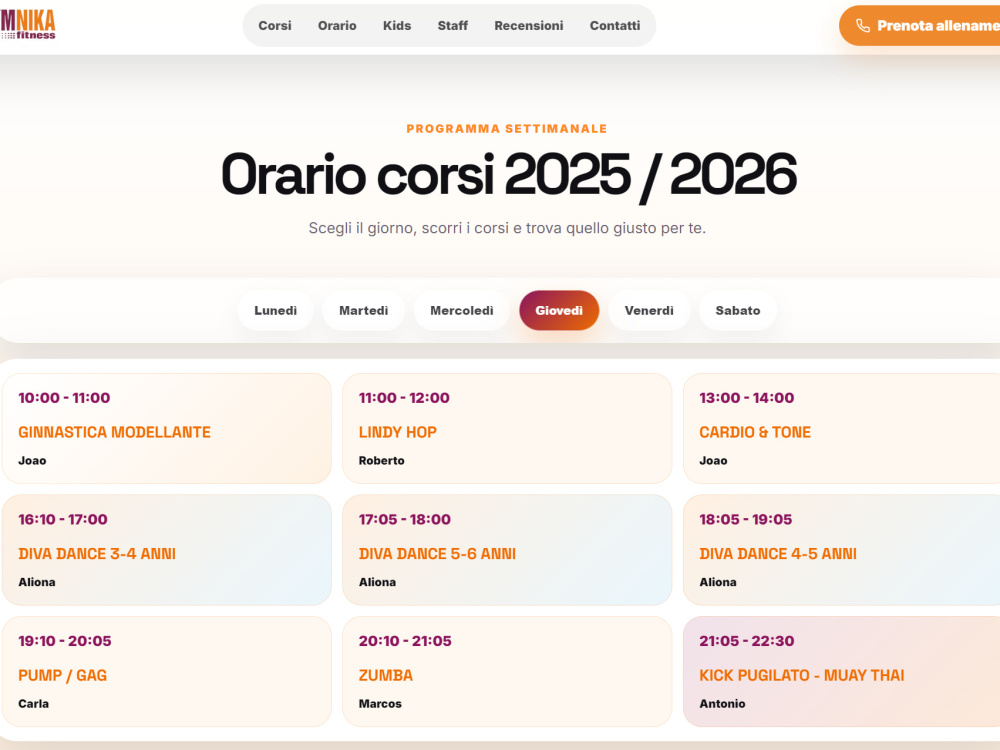Viewport: 1000px width, 750px height.
Task: Click the phone icon in the Prenota button
Action: pos(863,26)
